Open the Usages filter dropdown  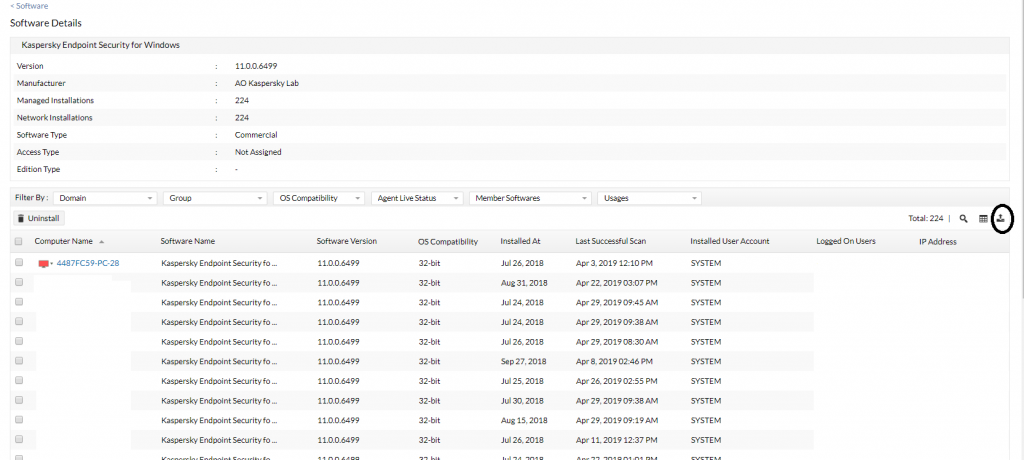click(x=650, y=198)
